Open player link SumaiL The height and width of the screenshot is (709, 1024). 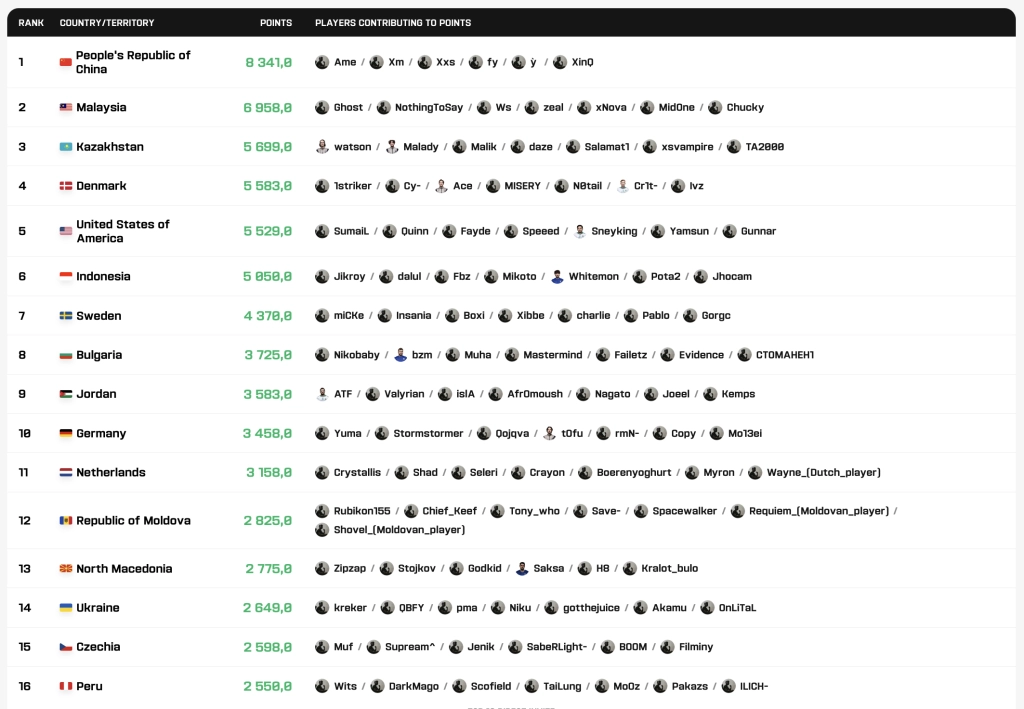point(351,231)
